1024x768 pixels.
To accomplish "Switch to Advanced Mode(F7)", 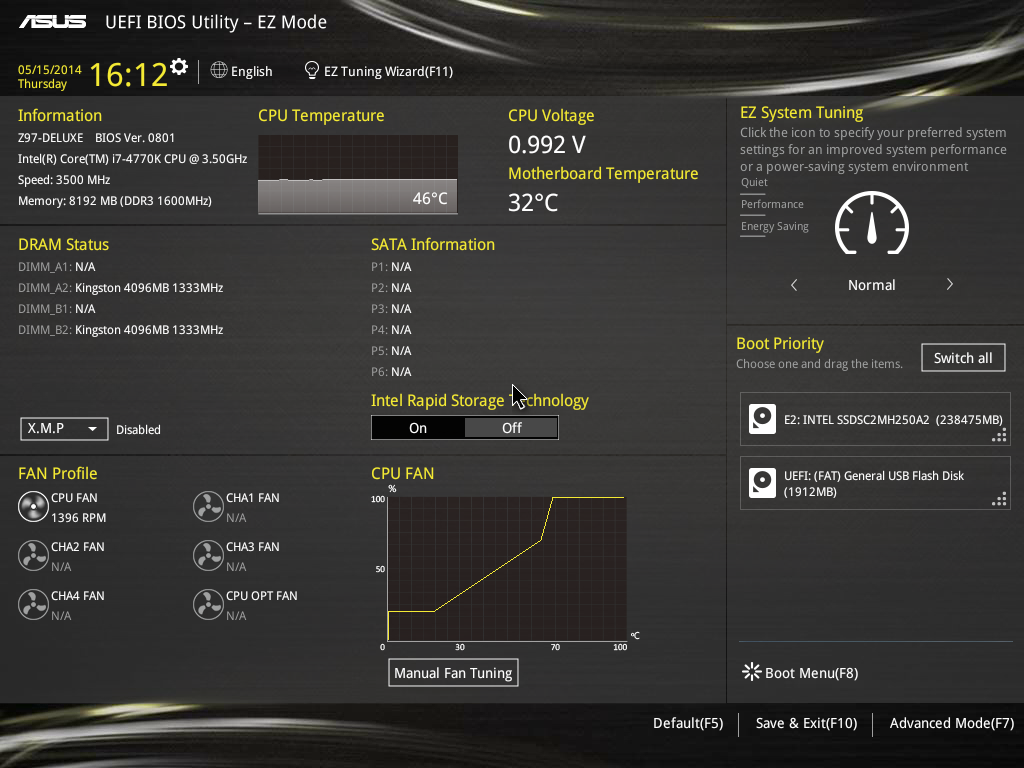I will point(952,723).
